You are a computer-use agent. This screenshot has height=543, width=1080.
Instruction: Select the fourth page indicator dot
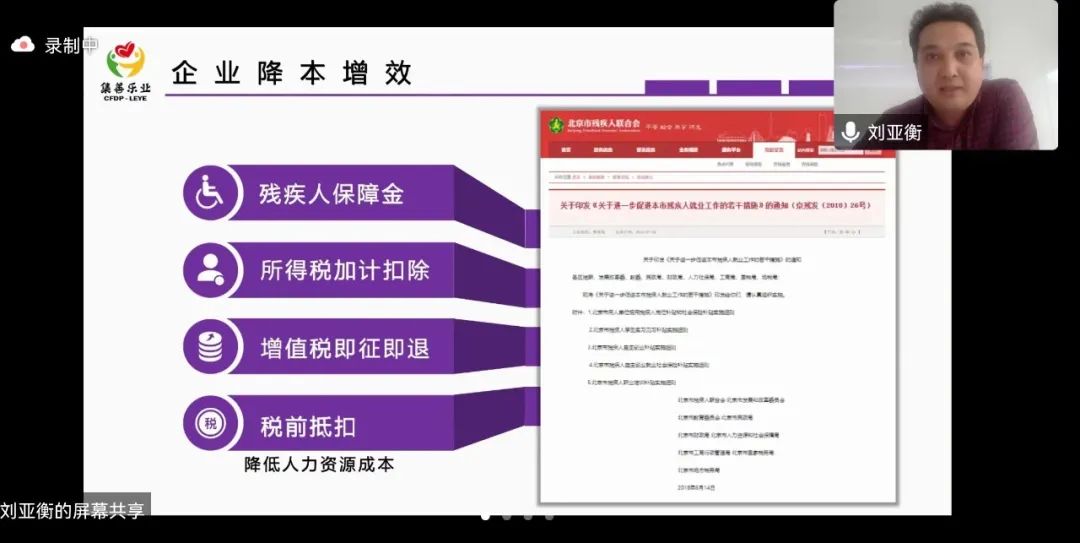tap(548, 516)
